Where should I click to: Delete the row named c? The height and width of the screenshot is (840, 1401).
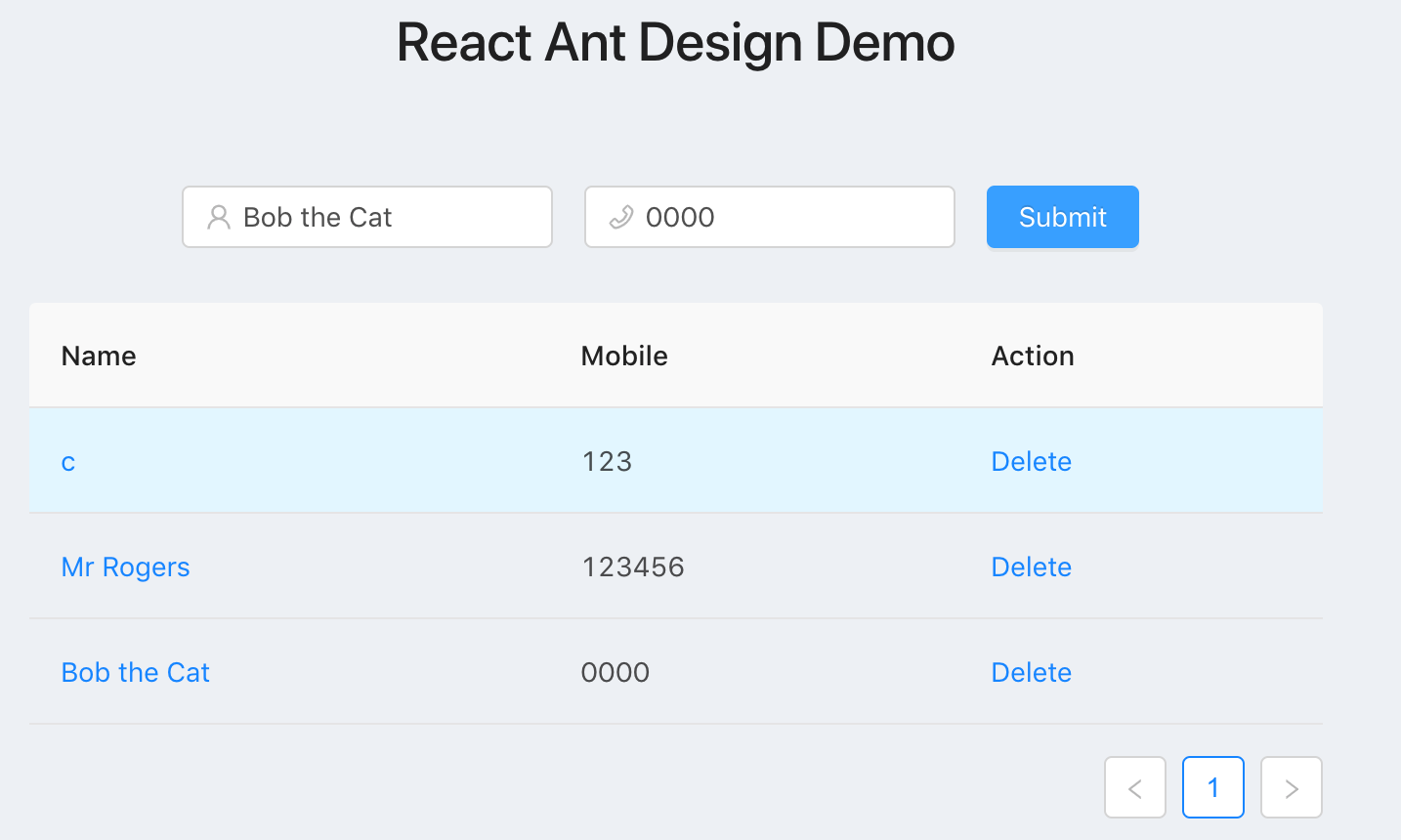click(1031, 461)
